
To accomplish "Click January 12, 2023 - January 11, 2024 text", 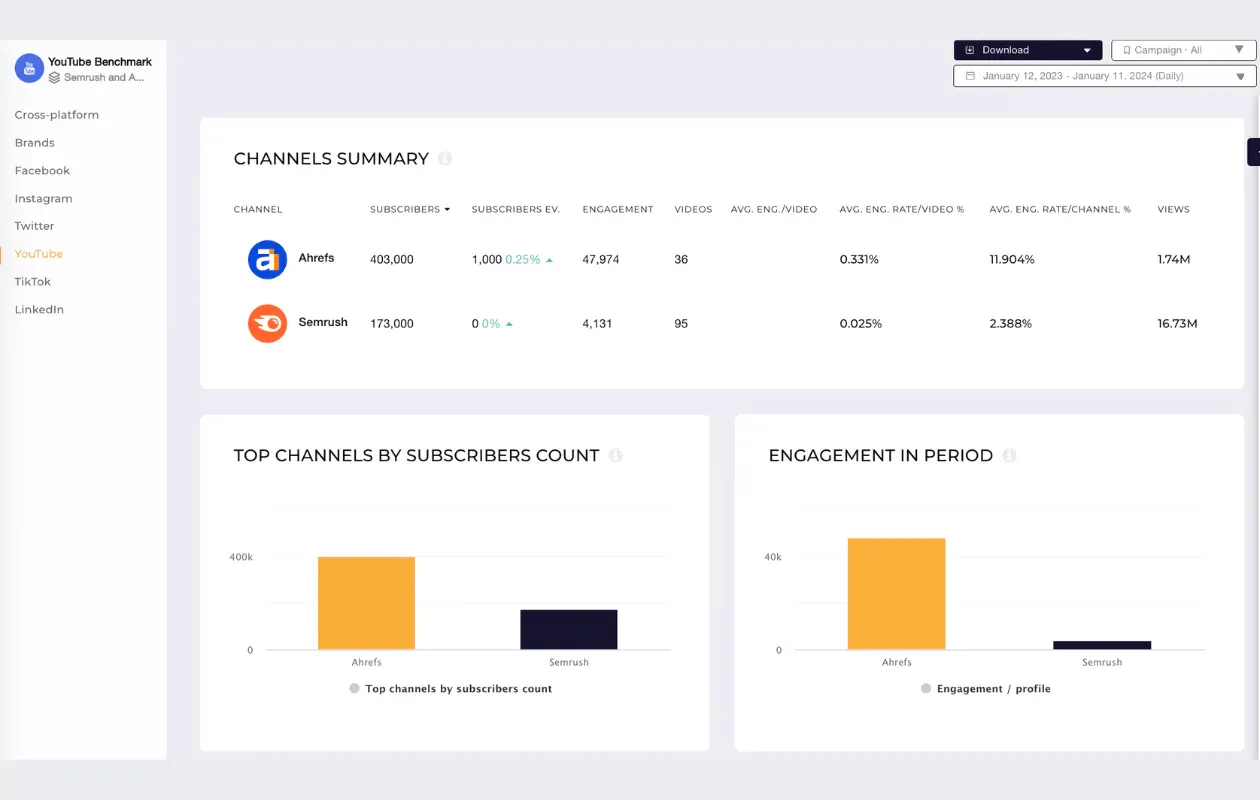I will tap(1083, 76).
